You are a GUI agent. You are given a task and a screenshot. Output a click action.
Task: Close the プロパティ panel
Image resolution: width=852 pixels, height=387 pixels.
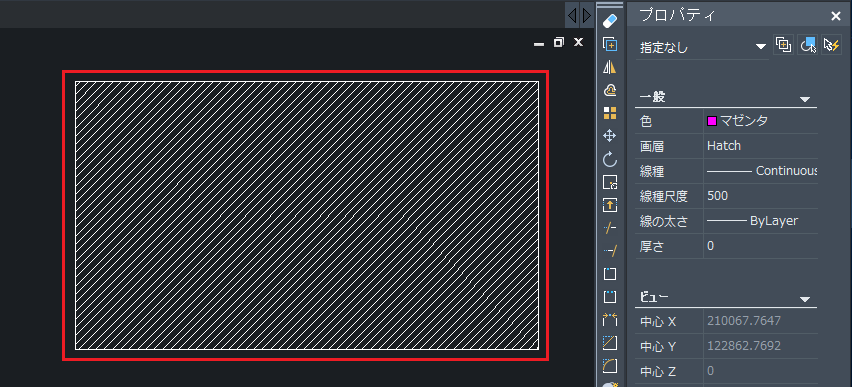point(836,16)
